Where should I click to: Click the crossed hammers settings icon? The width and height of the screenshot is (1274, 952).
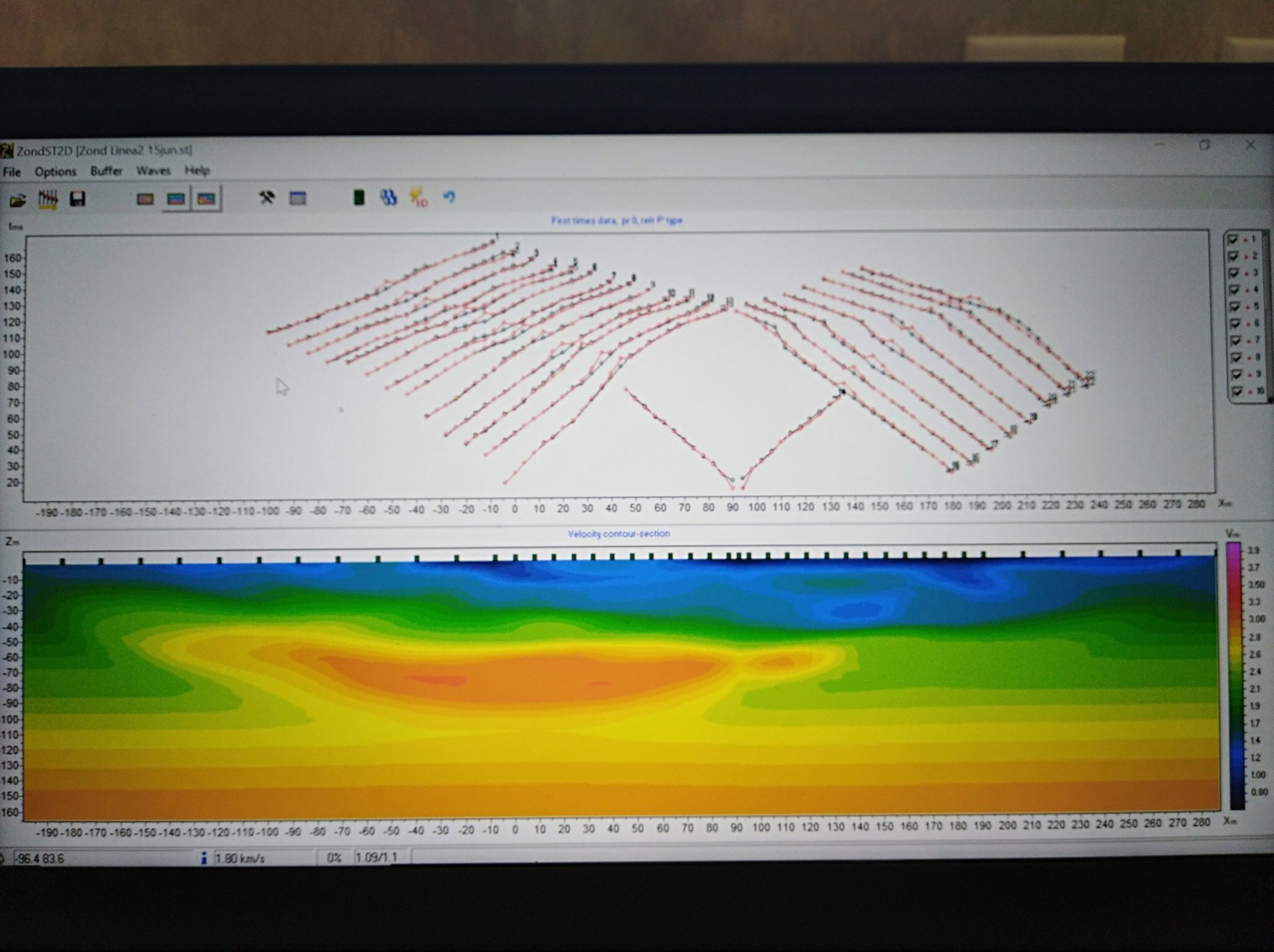(x=267, y=198)
